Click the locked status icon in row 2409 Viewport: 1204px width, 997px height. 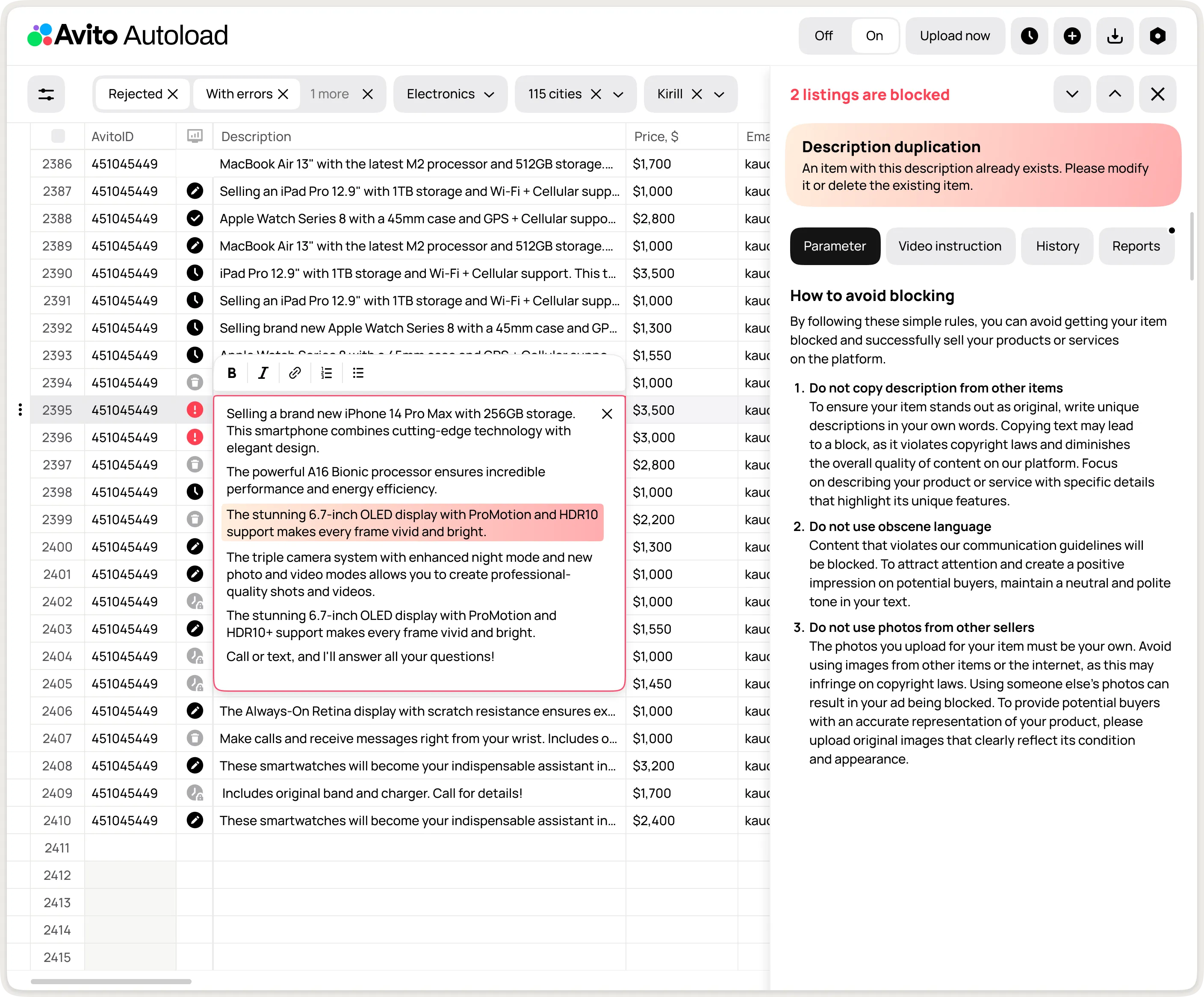point(195,793)
